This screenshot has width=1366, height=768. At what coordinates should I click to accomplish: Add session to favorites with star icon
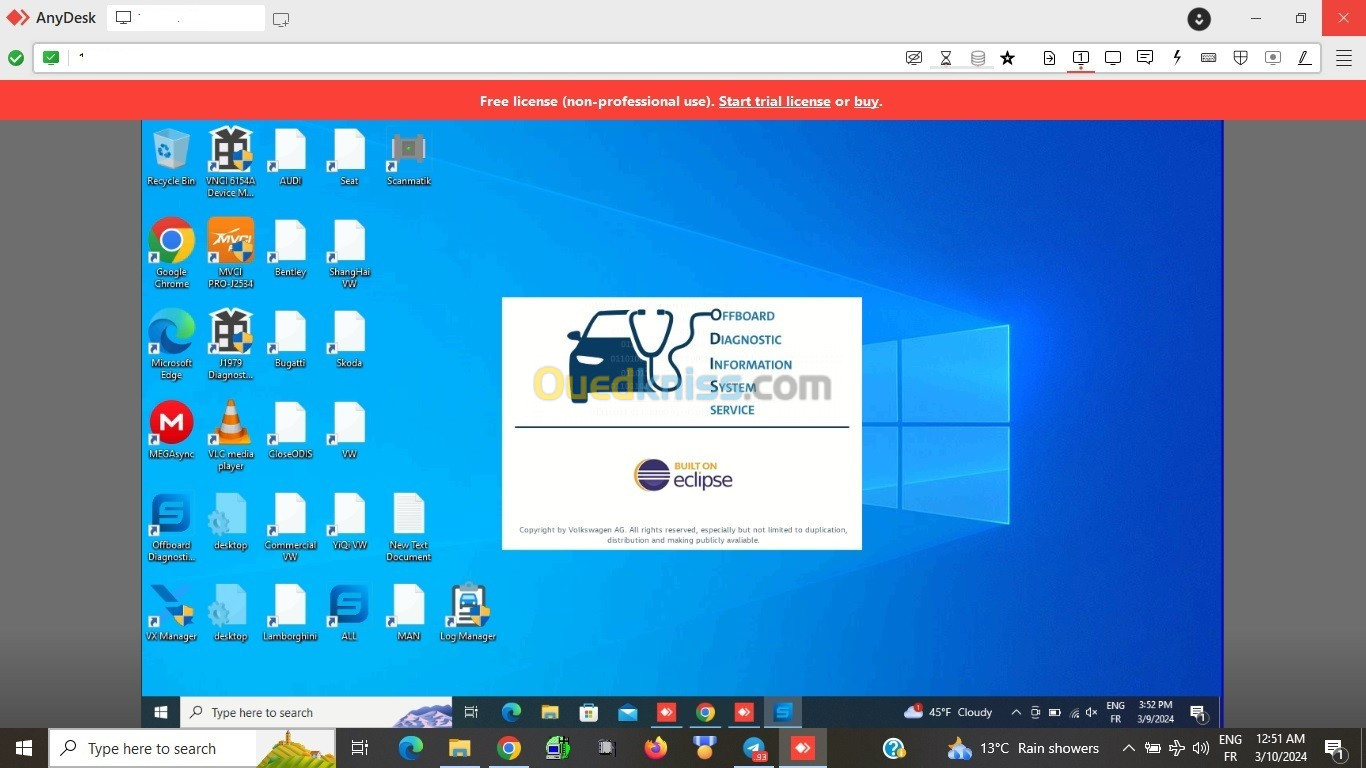pyautogui.click(x=1008, y=58)
